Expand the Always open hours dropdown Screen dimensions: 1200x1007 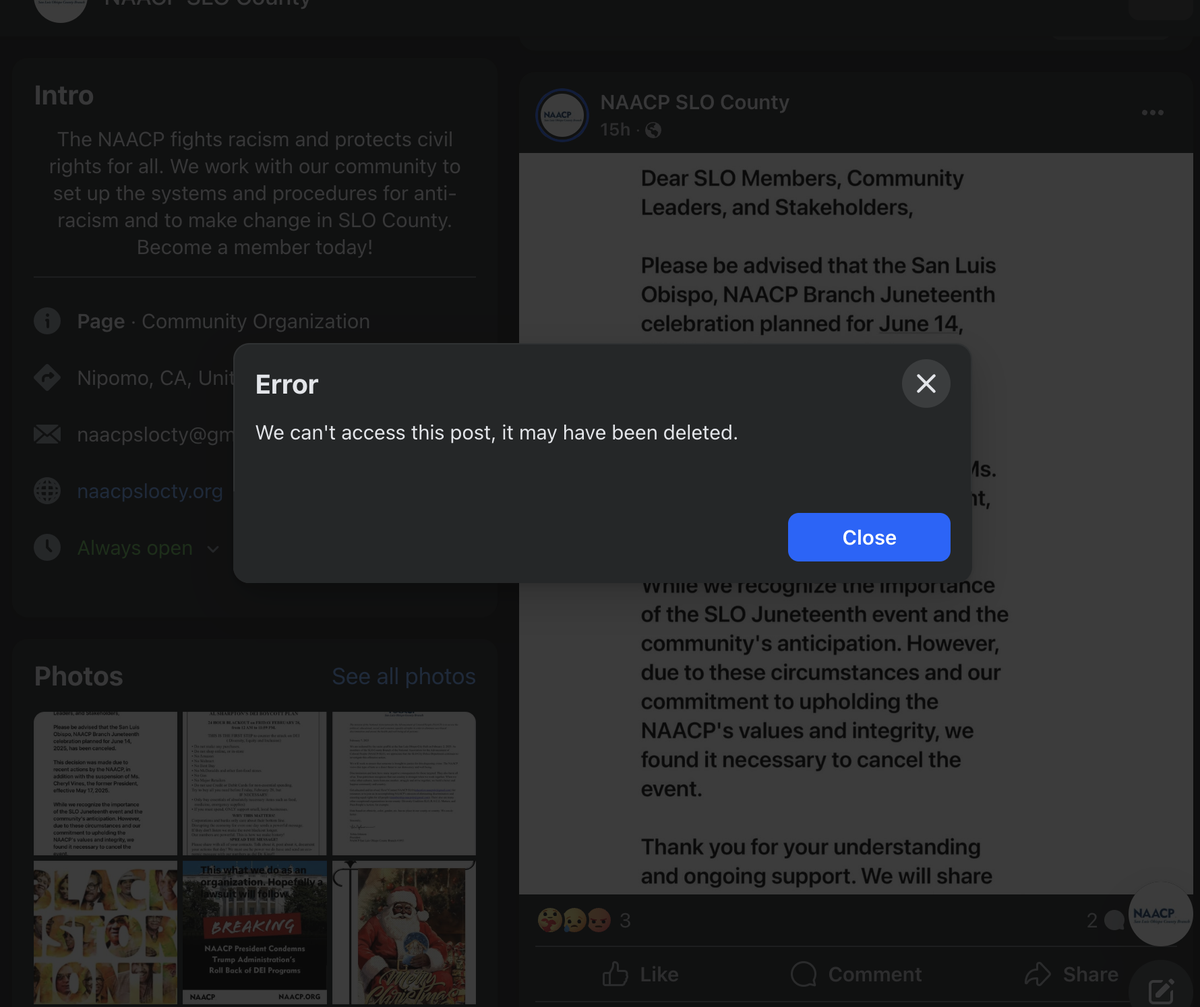[x=212, y=548]
